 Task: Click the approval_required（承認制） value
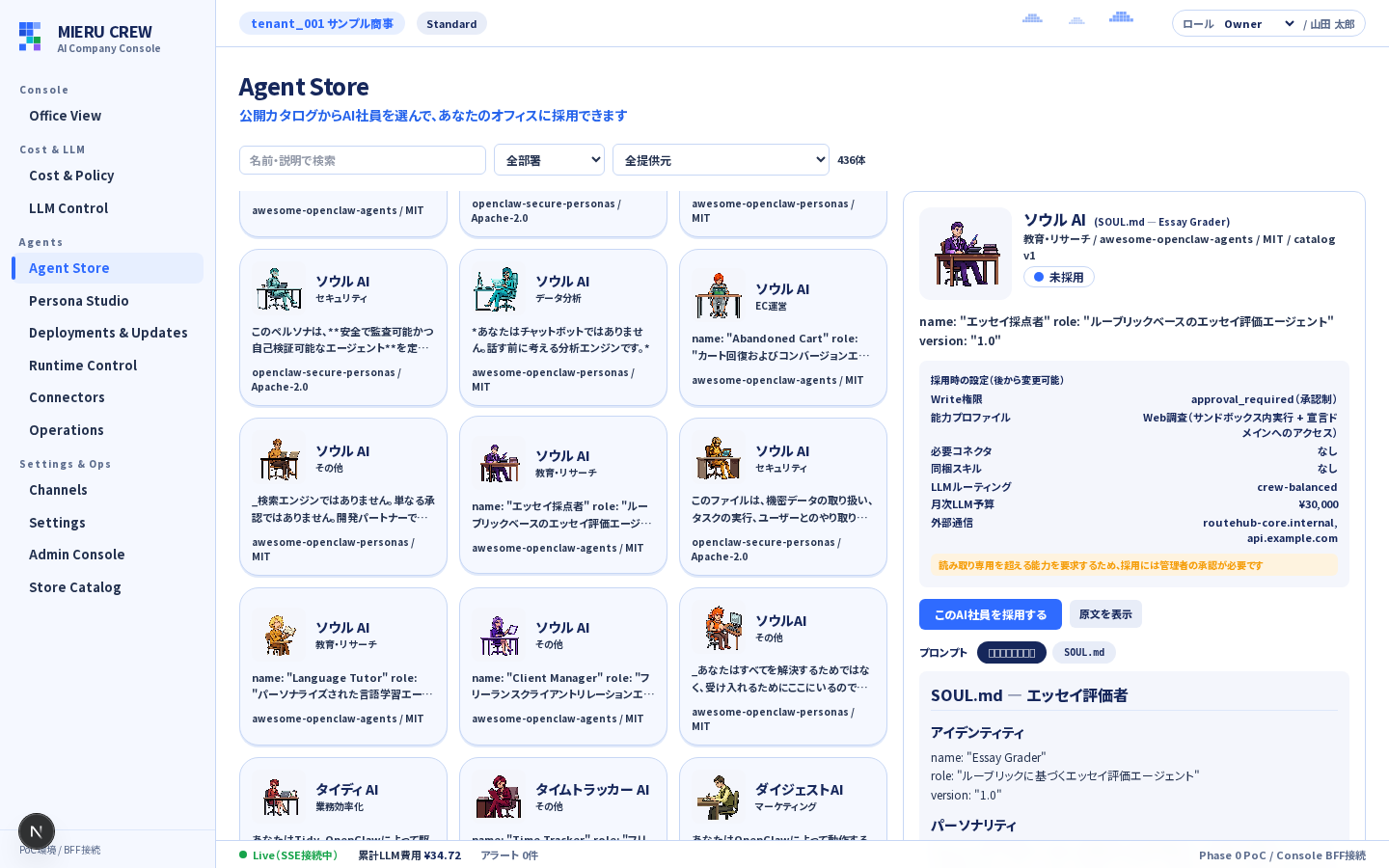pos(1264,399)
